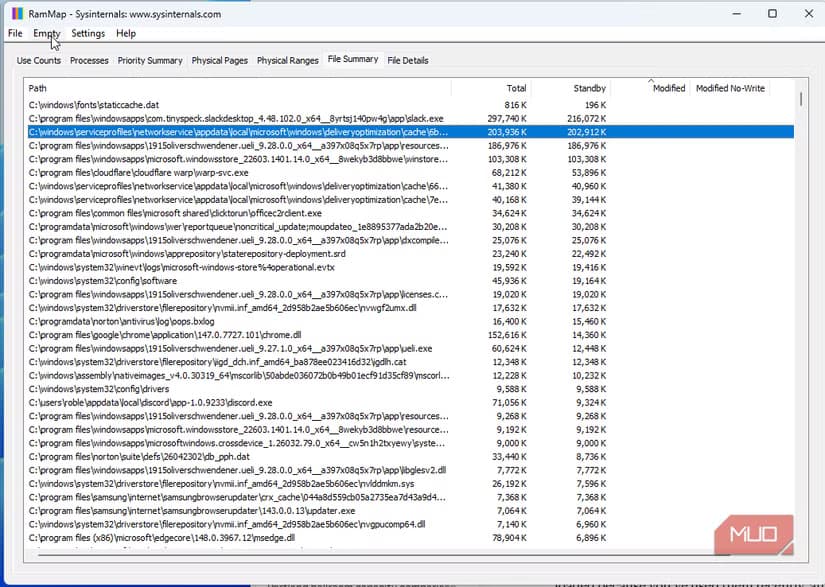
Task: Switch to the Processes tab
Action: [x=89, y=60]
